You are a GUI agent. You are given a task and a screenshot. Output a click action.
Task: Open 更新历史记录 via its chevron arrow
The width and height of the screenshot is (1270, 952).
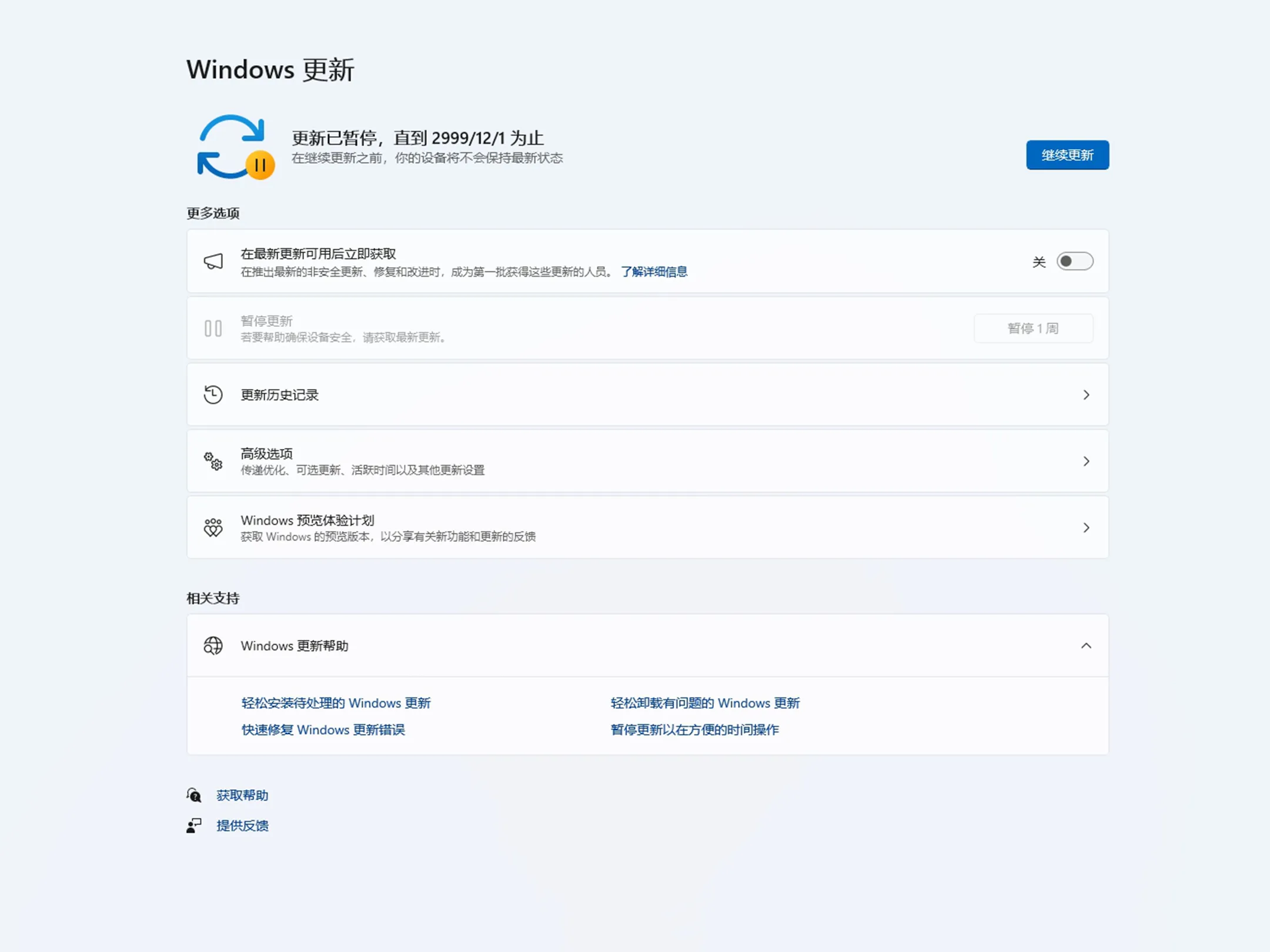point(1086,395)
